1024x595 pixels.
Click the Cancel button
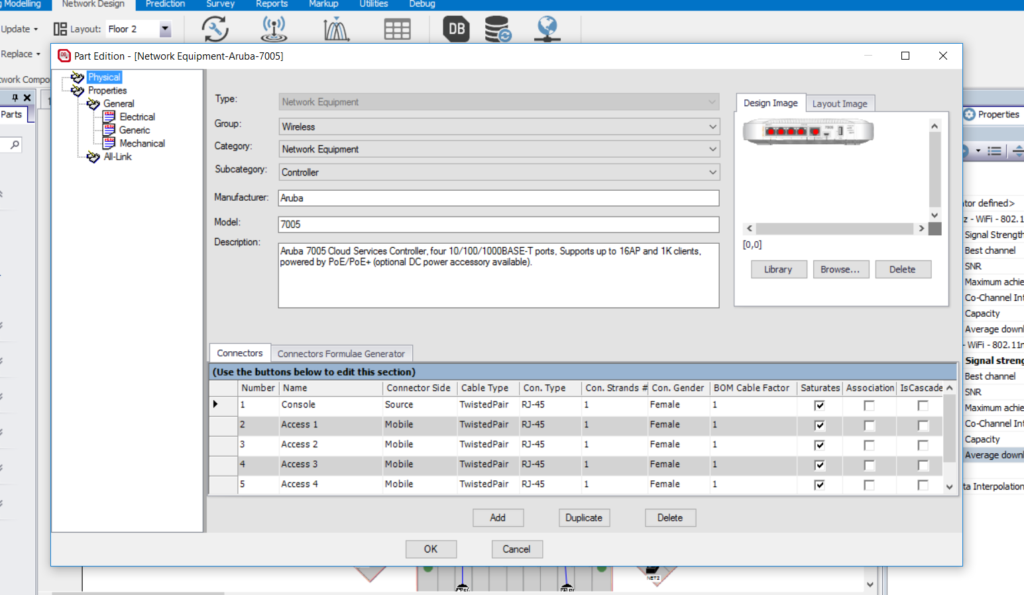(517, 549)
